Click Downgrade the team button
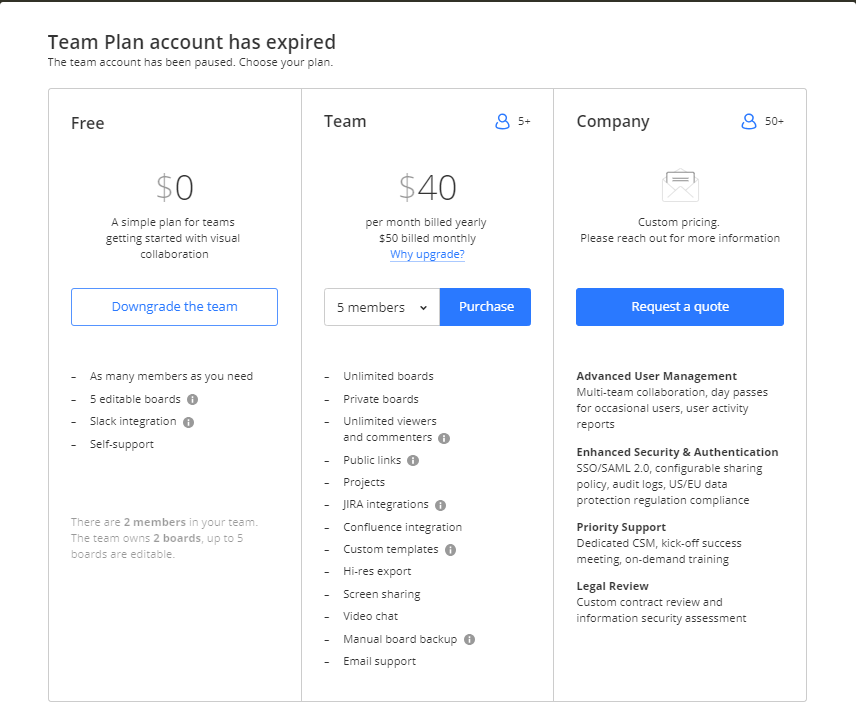Screen dimensions: 856x712 tap(174, 307)
